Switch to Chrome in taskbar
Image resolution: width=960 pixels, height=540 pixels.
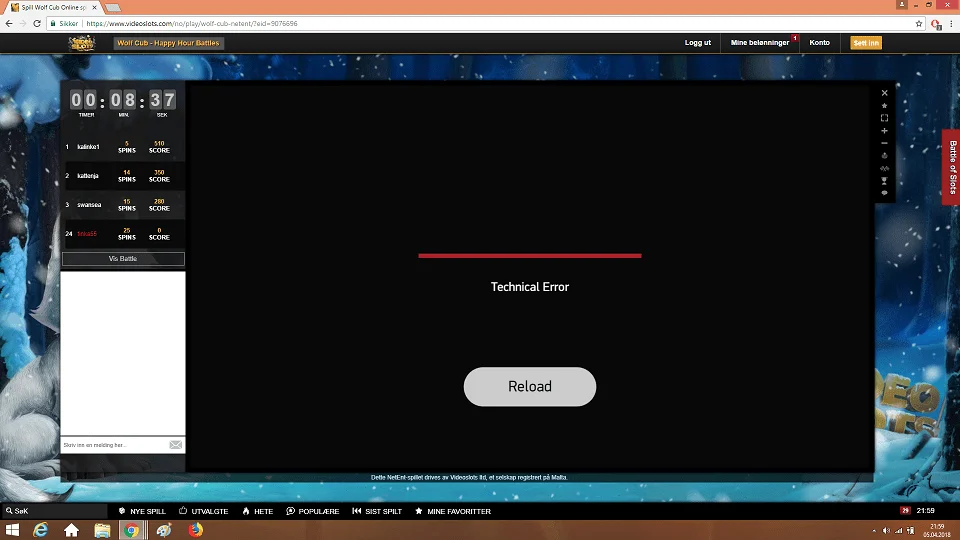pos(131,530)
